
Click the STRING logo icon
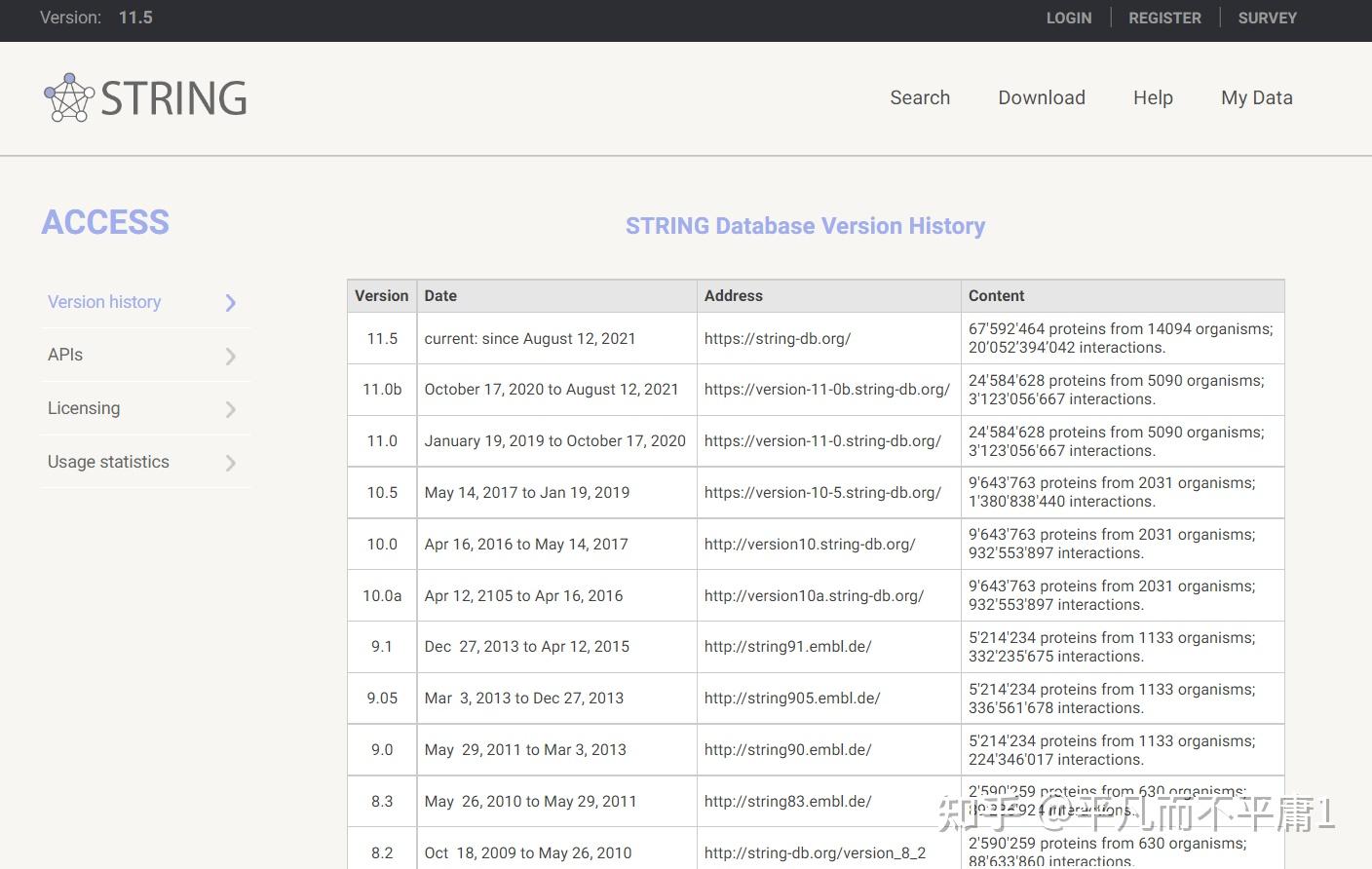point(68,97)
